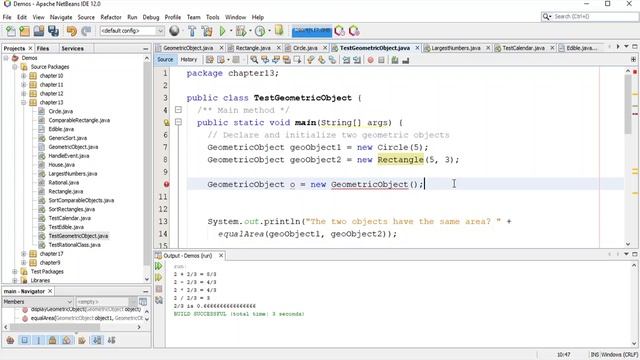Open the Navigate menu
The image size is (640, 360).
point(61,17)
